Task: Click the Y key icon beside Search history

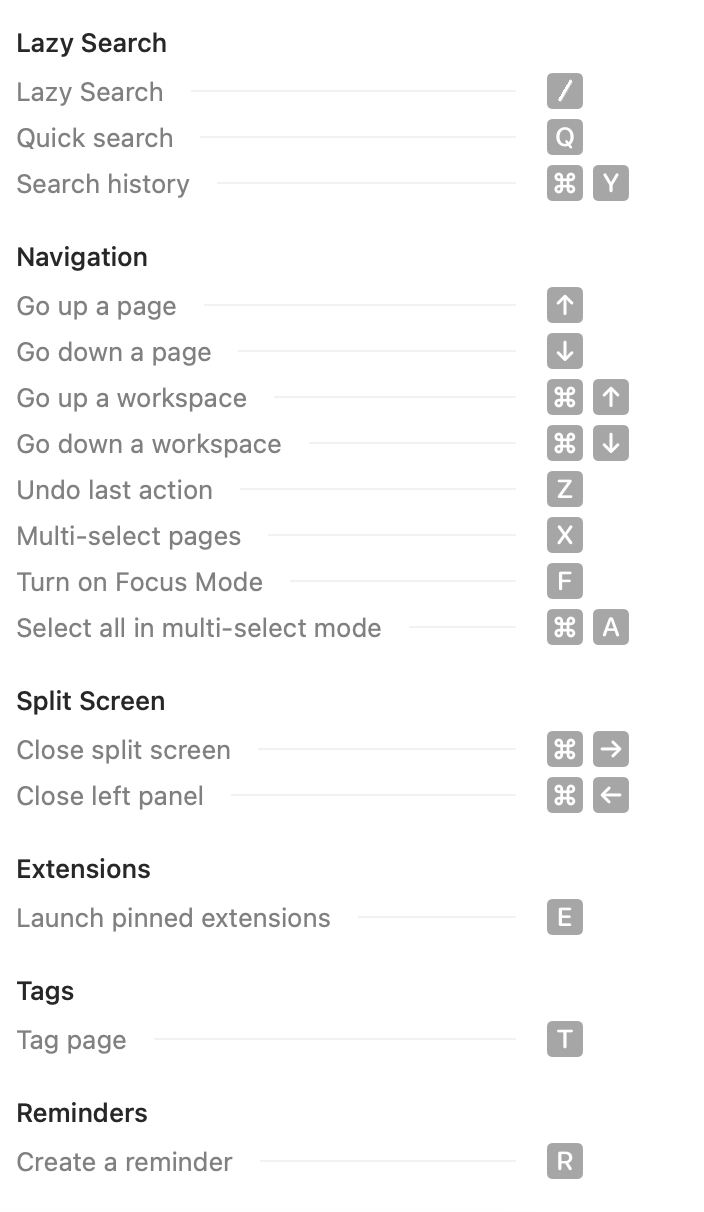Action: pyautogui.click(x=611, y=184)
